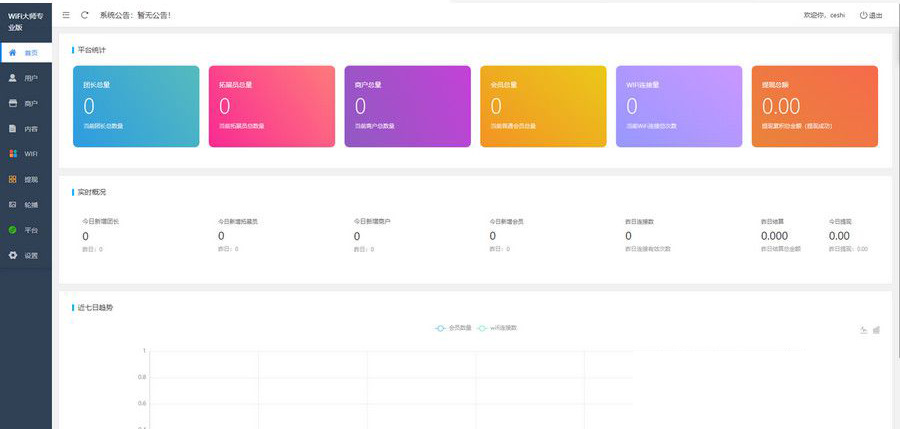
Task: Click the refresh icon in top bar
Action: click(x=84, y=15)
